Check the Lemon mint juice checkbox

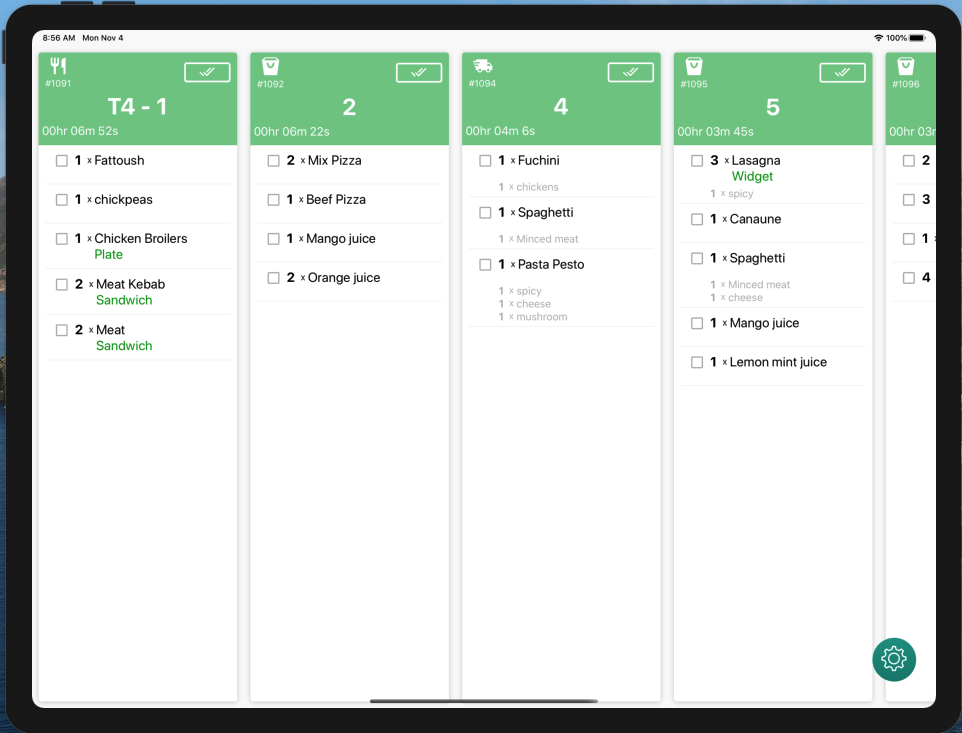(696, 363)
